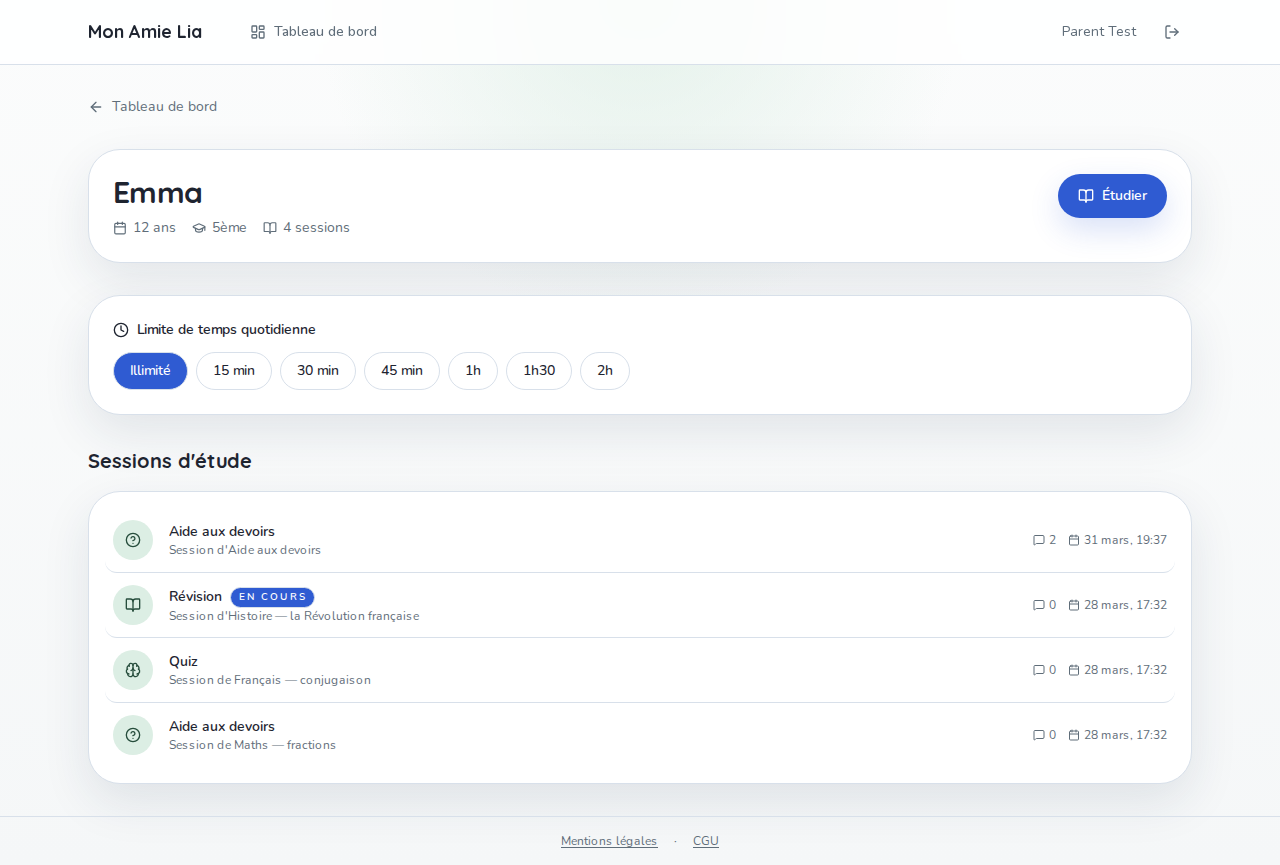1280x865 pixels.
Task: Click the comment bubble showing 2 messages
Action: tap(1040, 540)
